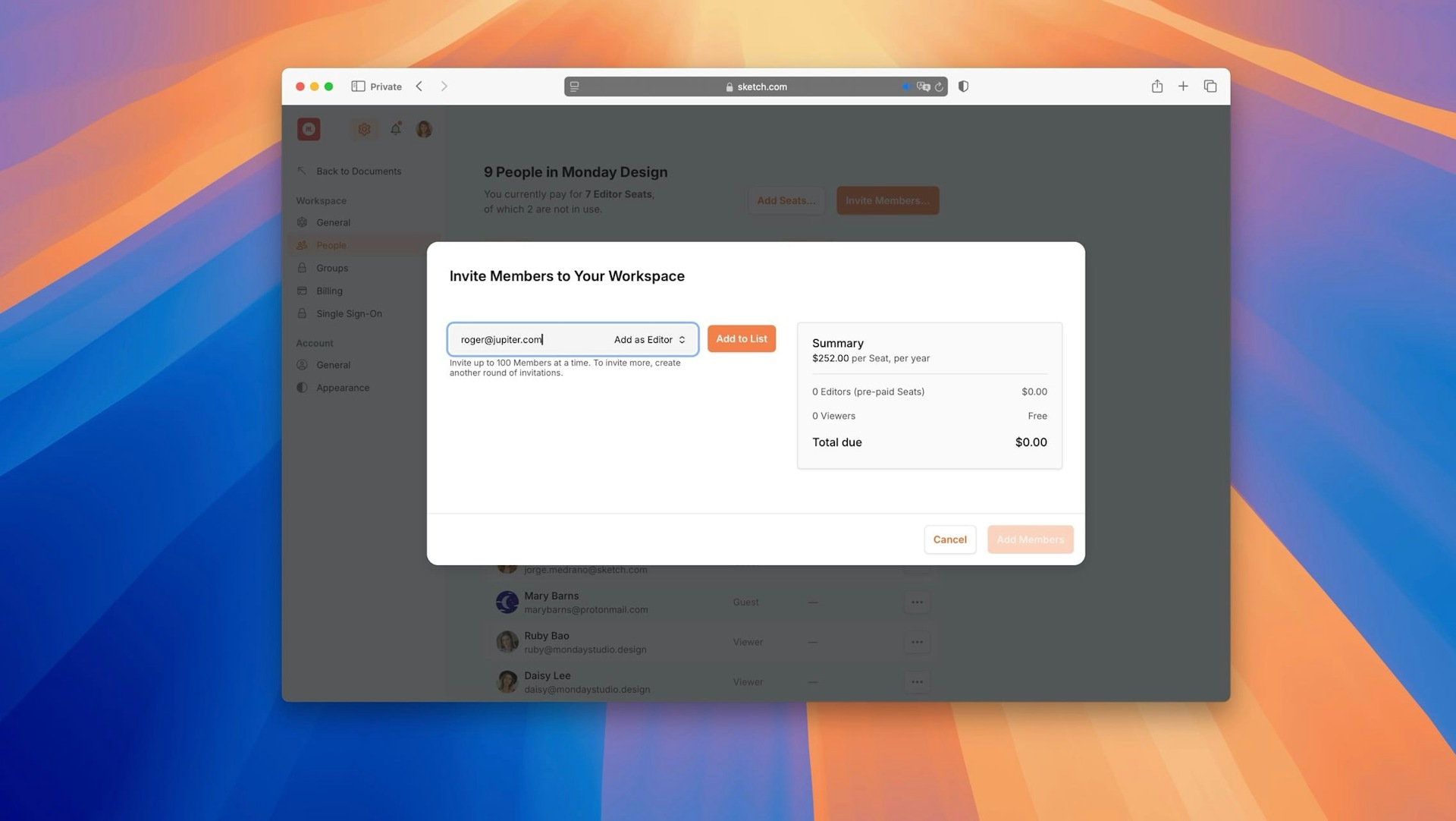
Task: Click the privacy shield icon beside the toolbar
Action: [x=963, y=87]
